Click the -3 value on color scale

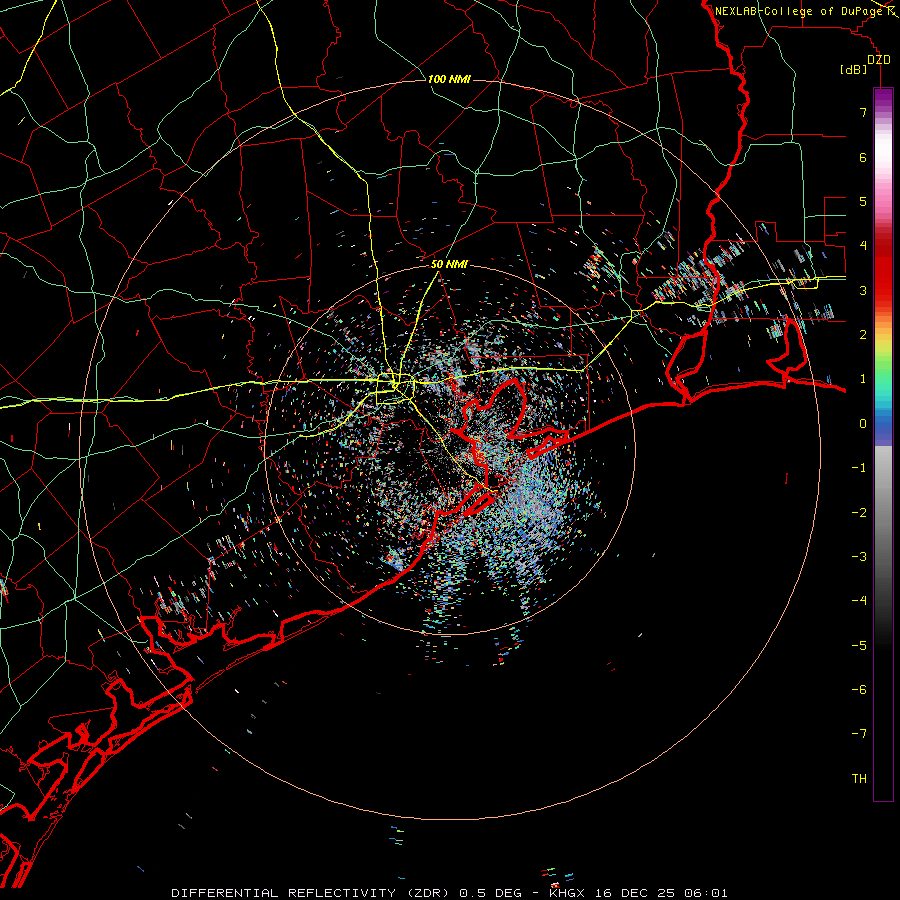pyautogui.click(x=859, y=557)
